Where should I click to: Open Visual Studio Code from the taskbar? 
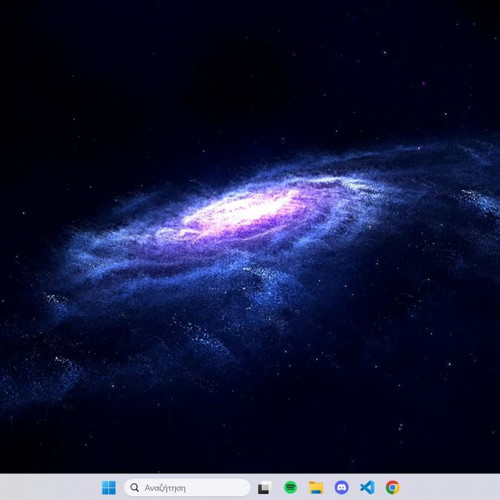tap(367, 488)
